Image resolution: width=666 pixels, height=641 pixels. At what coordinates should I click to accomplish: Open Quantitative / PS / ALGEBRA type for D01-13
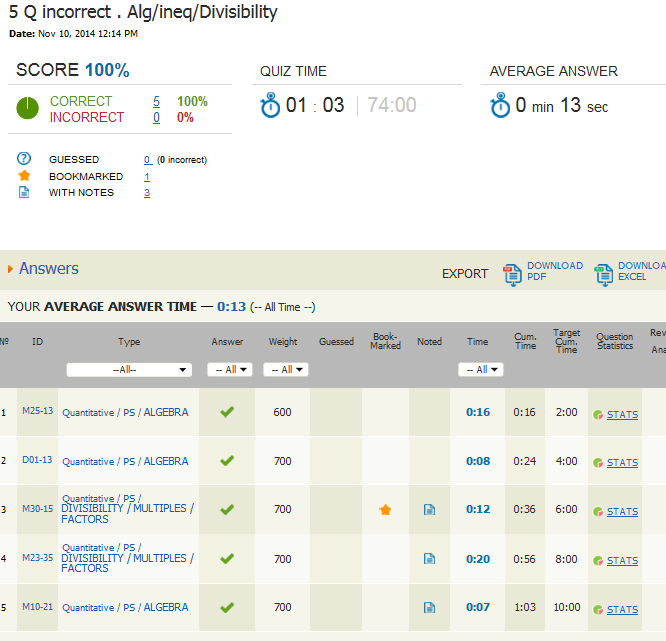coord(125,462)
